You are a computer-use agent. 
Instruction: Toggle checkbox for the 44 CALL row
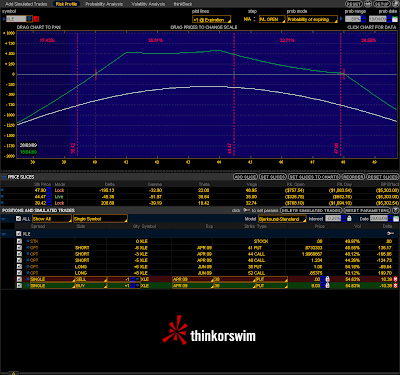coord(19,254)
